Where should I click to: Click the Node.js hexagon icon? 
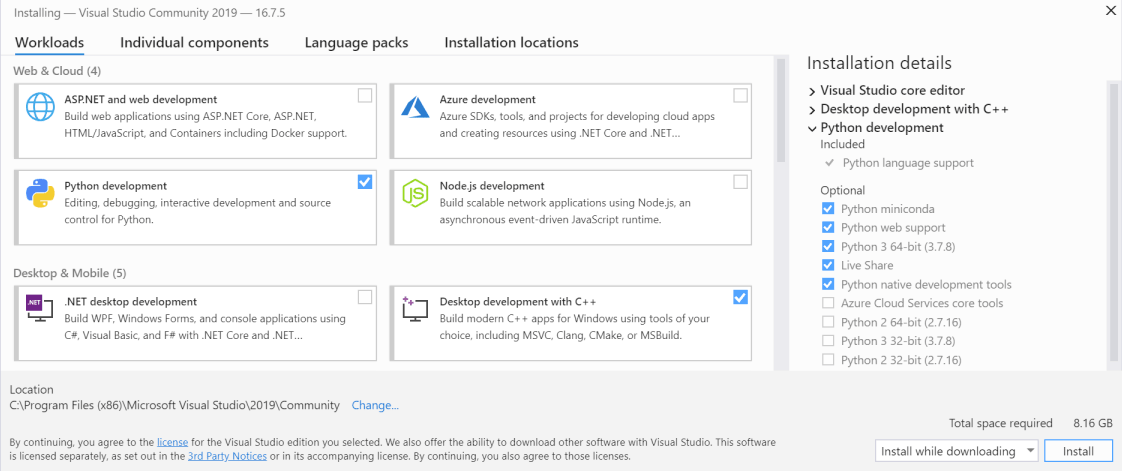pos(415,193)
